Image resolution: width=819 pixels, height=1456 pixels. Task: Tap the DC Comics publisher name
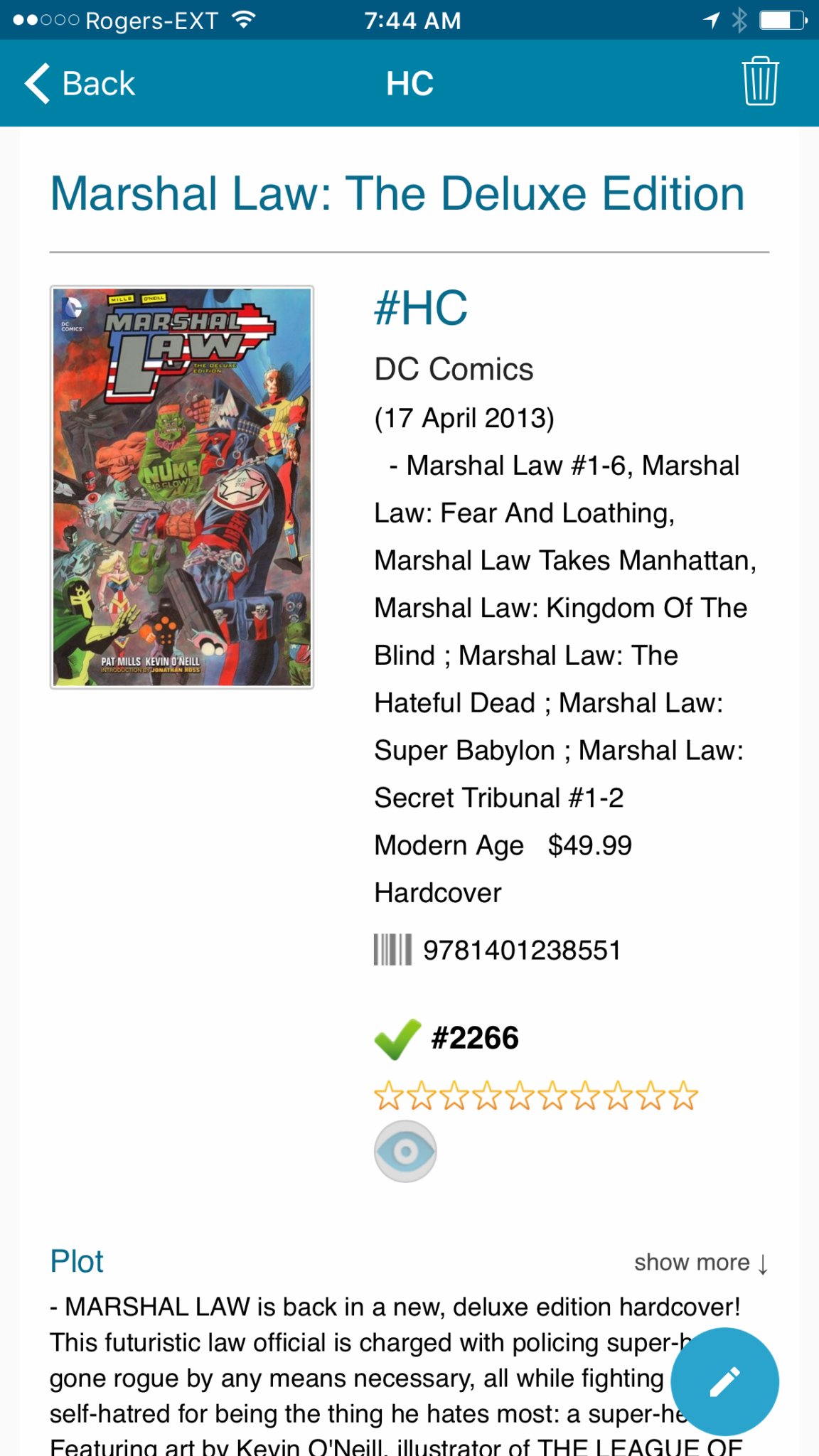click(x=454, y=369)
